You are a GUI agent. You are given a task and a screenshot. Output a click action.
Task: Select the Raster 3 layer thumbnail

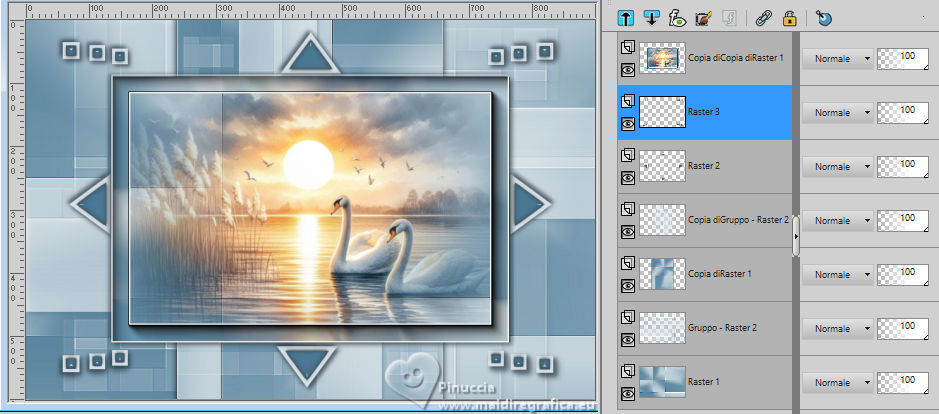[662, 112]
